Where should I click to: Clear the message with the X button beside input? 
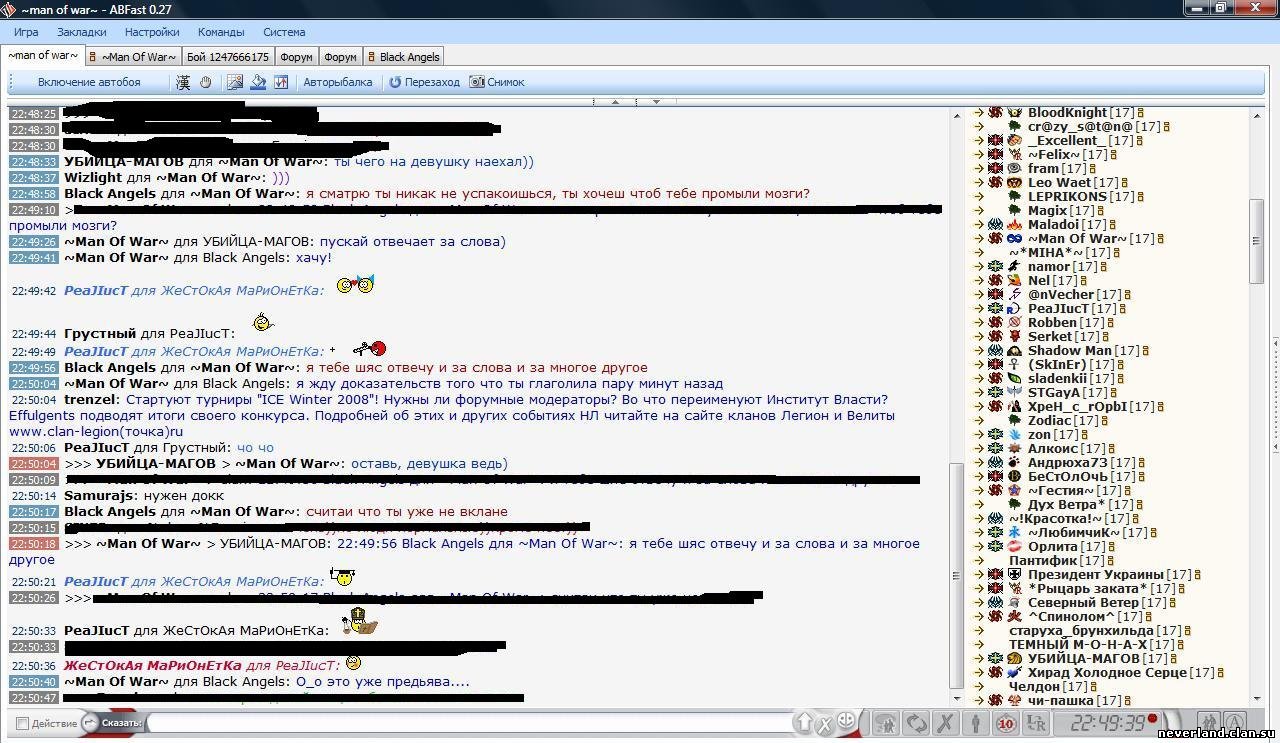coord(826,723)
